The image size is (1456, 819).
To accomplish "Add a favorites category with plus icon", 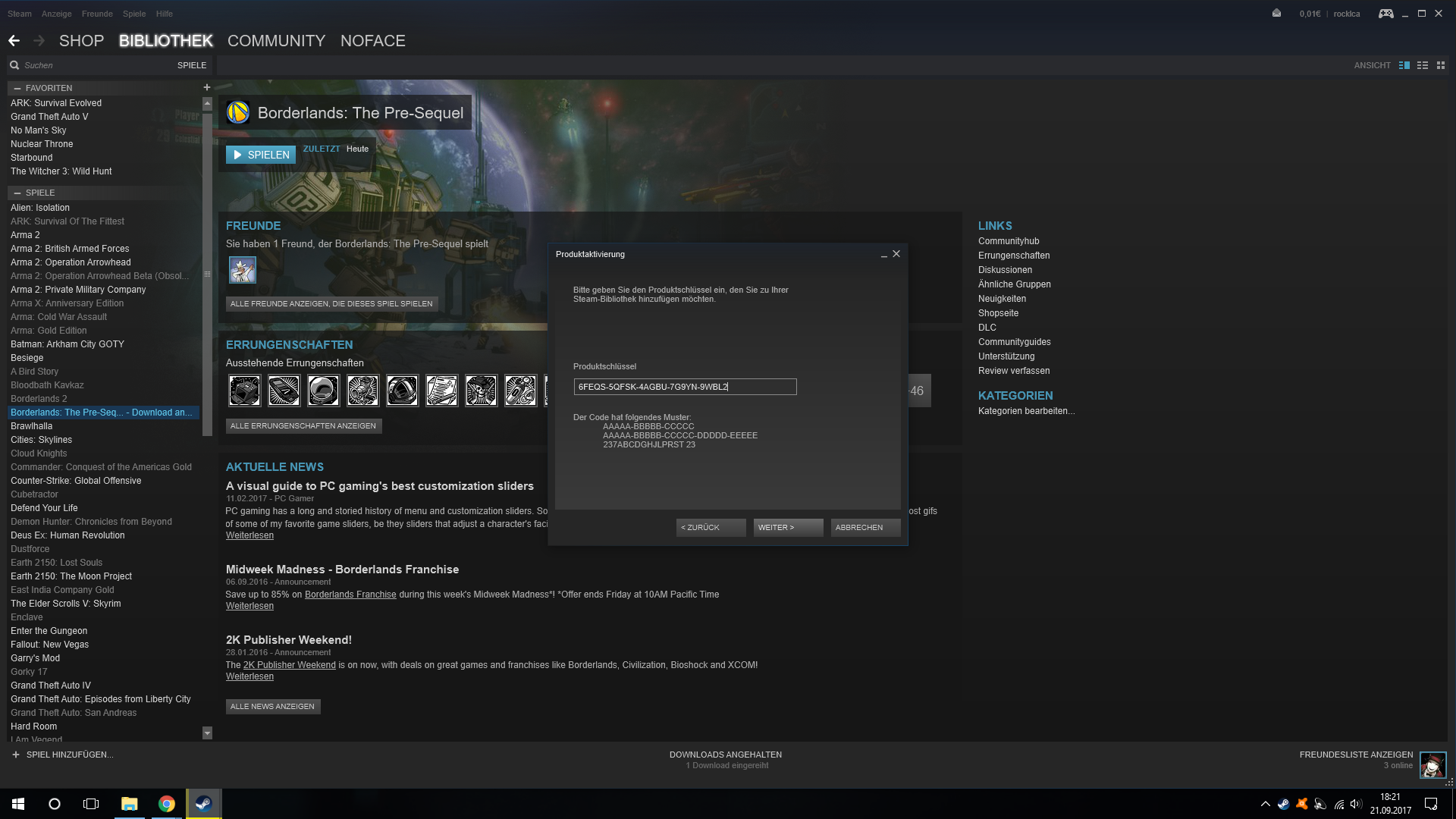I will (x=206, y=88).
